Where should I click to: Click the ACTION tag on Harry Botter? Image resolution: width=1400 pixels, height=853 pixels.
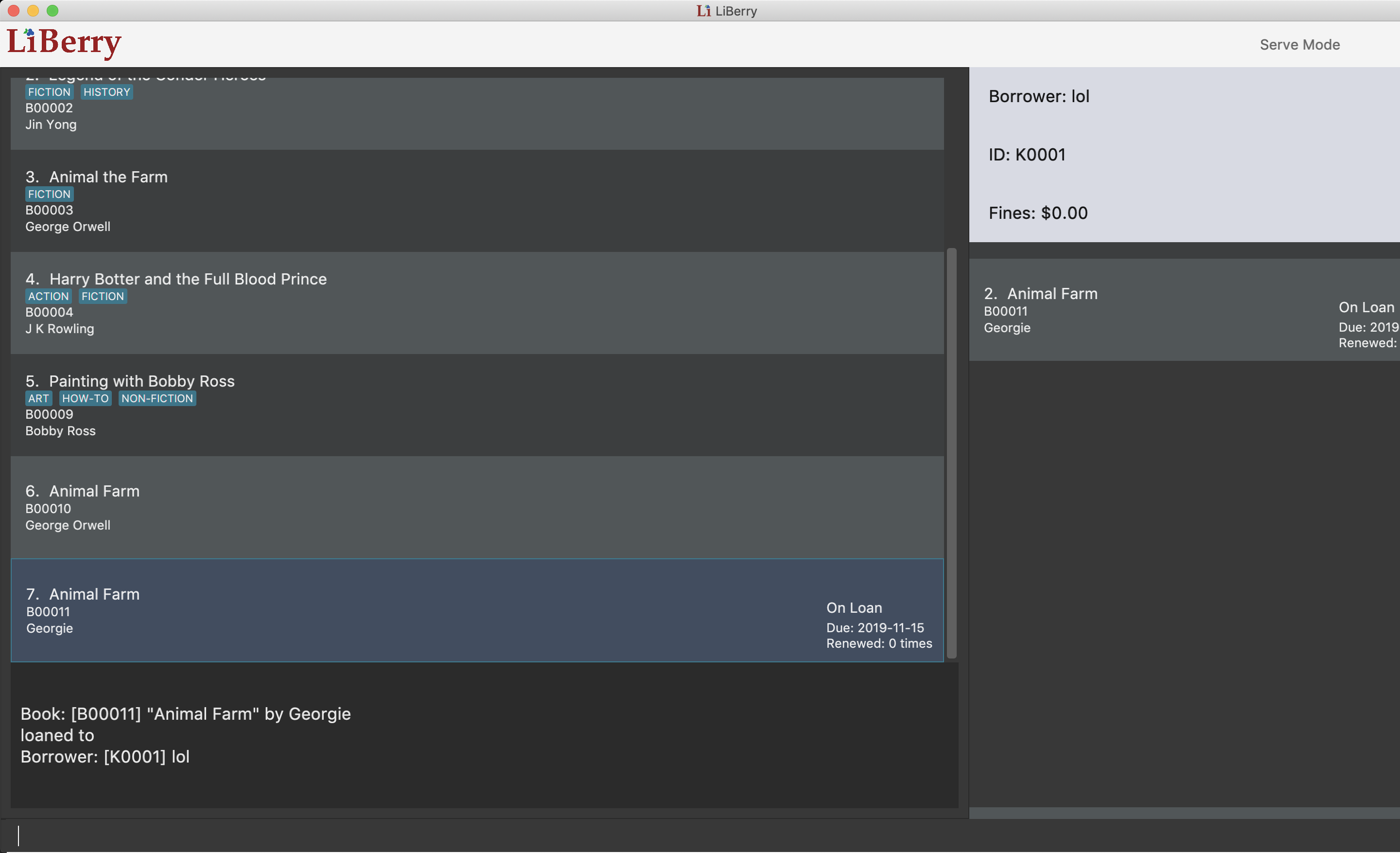pyautogui.click(x=48, y=296)
